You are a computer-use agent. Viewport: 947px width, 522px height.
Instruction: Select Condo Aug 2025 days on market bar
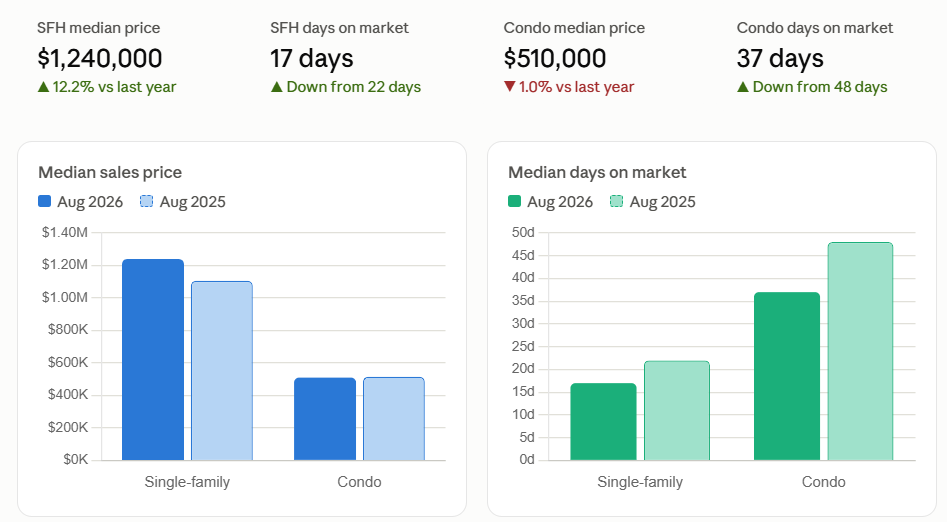[860, 352]
